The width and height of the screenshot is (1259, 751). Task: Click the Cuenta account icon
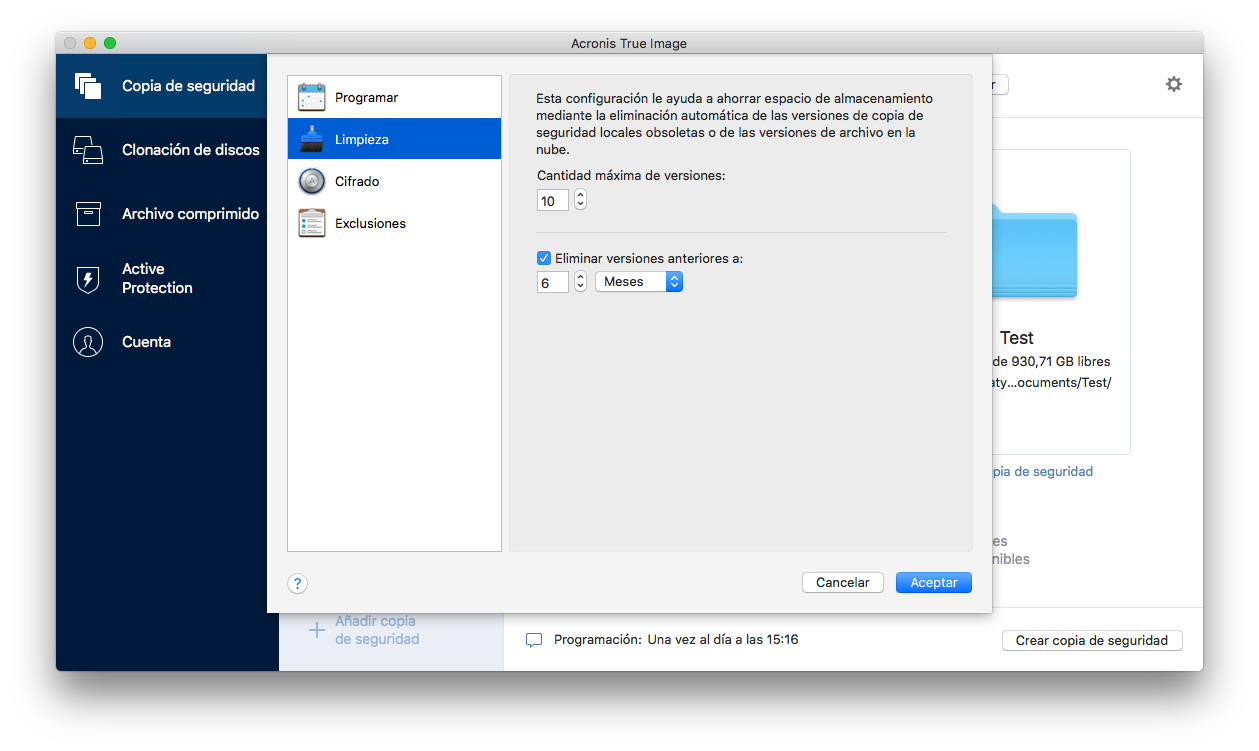coord(88,341)
